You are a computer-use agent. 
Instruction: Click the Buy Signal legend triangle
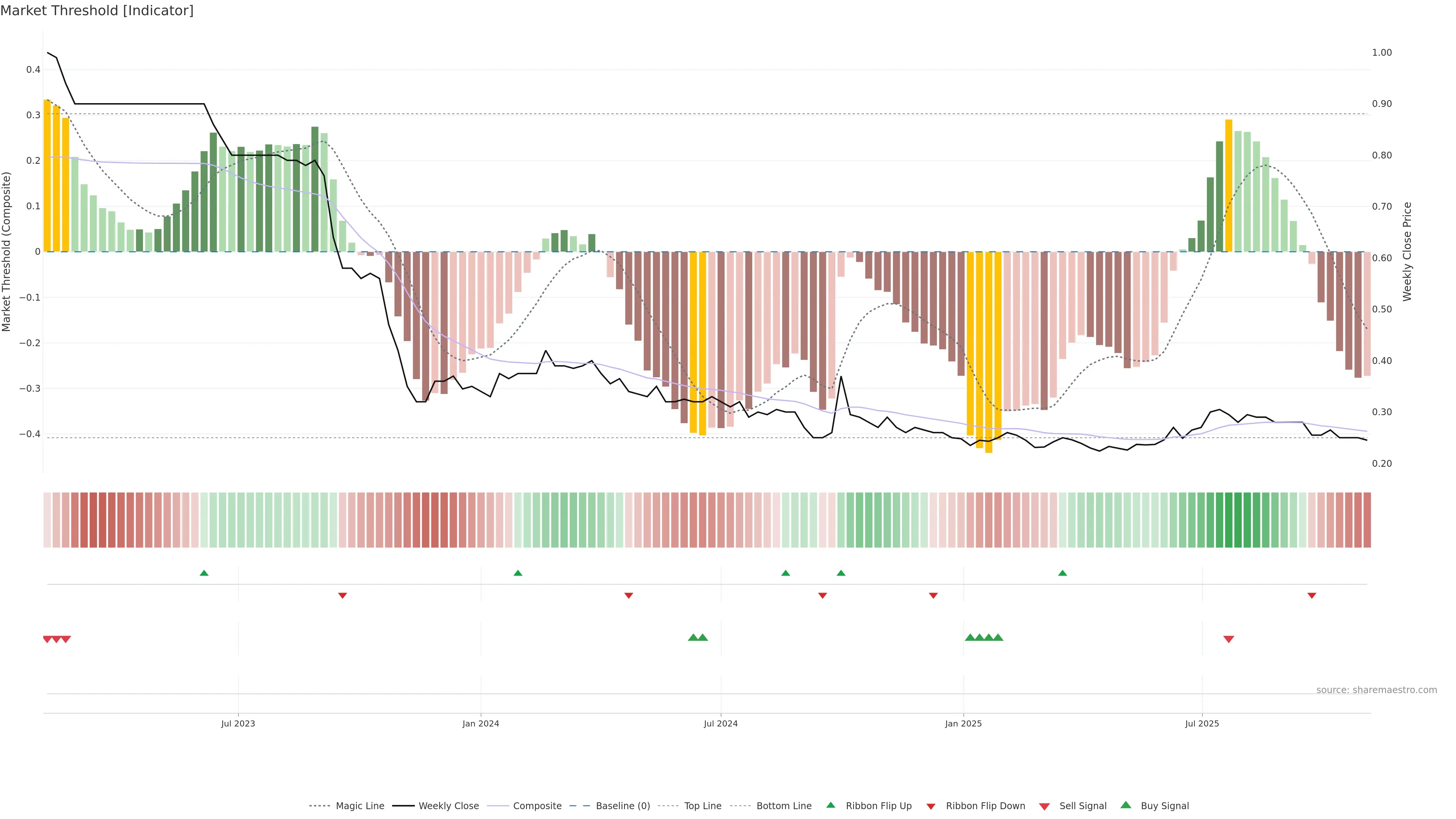(1125, 805)
